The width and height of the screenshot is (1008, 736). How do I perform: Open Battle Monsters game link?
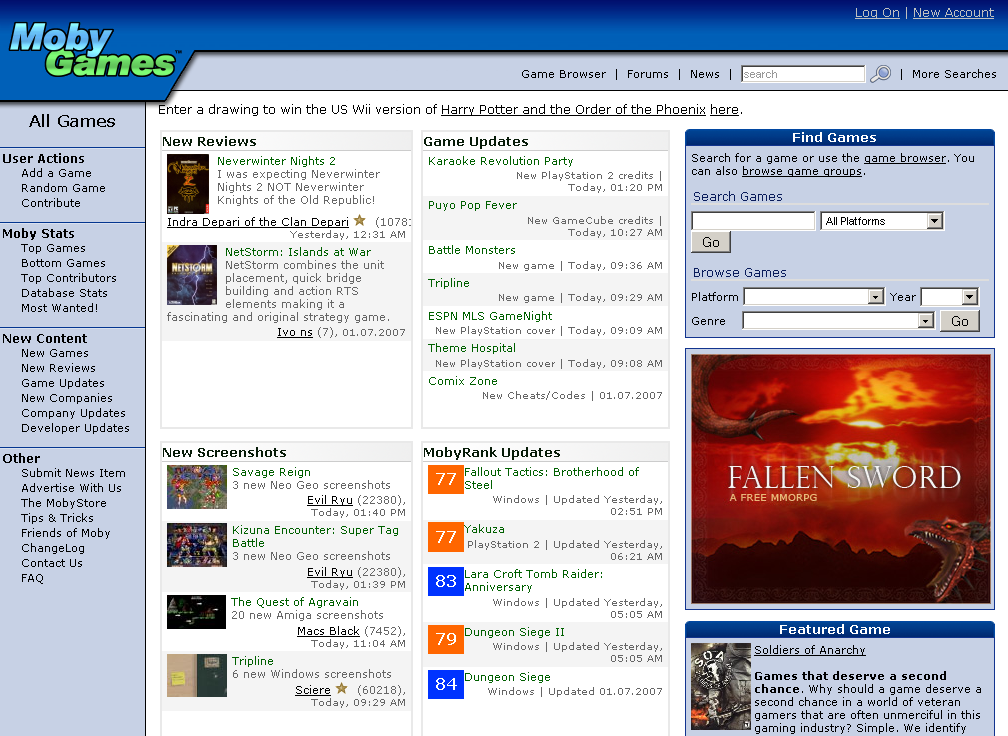point(472,250)
